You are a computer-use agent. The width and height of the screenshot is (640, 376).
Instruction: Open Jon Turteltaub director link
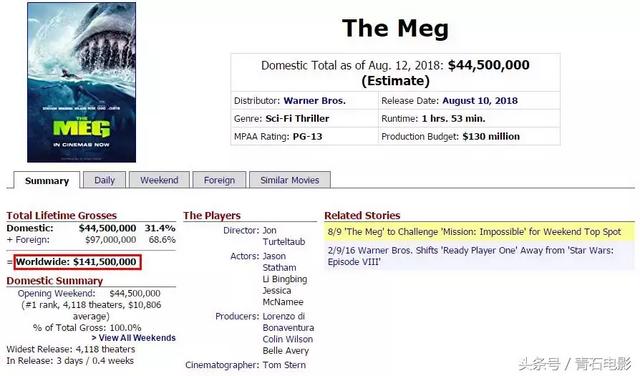[x=284, y=236]
